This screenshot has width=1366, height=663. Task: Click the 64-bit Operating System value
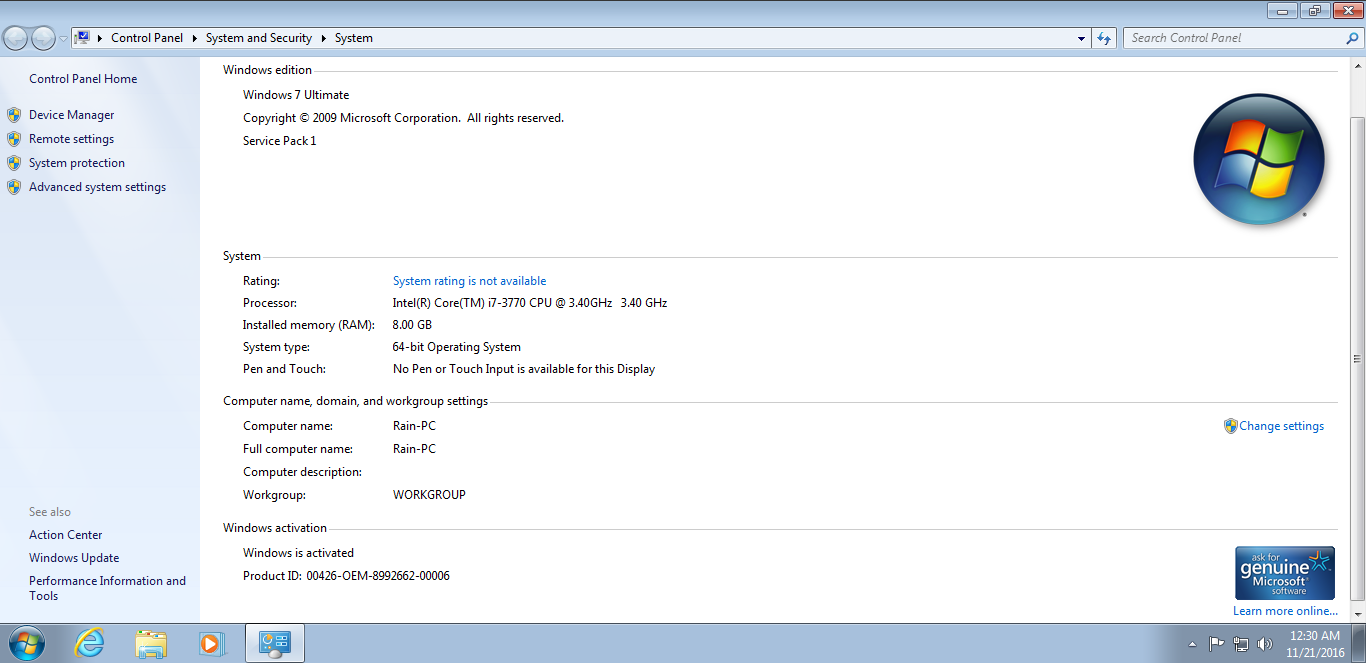457,347
